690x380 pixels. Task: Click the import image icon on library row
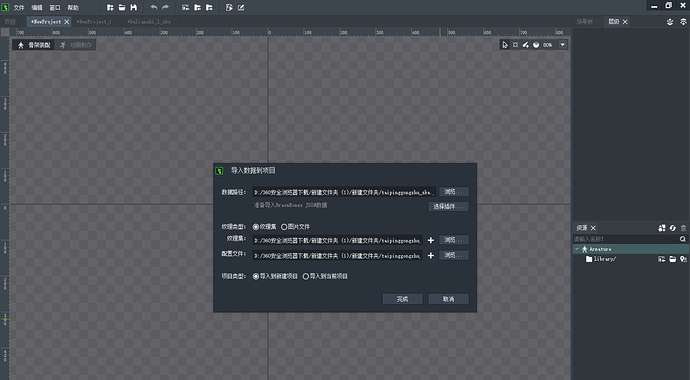(x=661, y=259)
